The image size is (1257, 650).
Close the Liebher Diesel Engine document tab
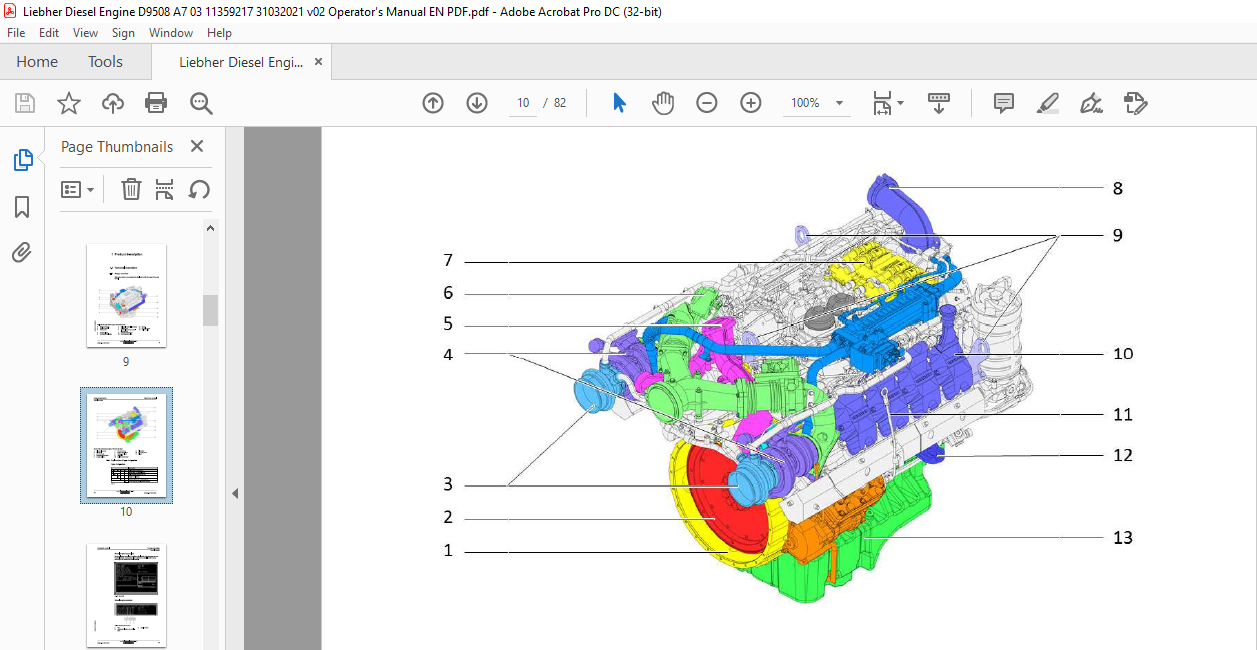pyautogui.click(x=318, y=62)
